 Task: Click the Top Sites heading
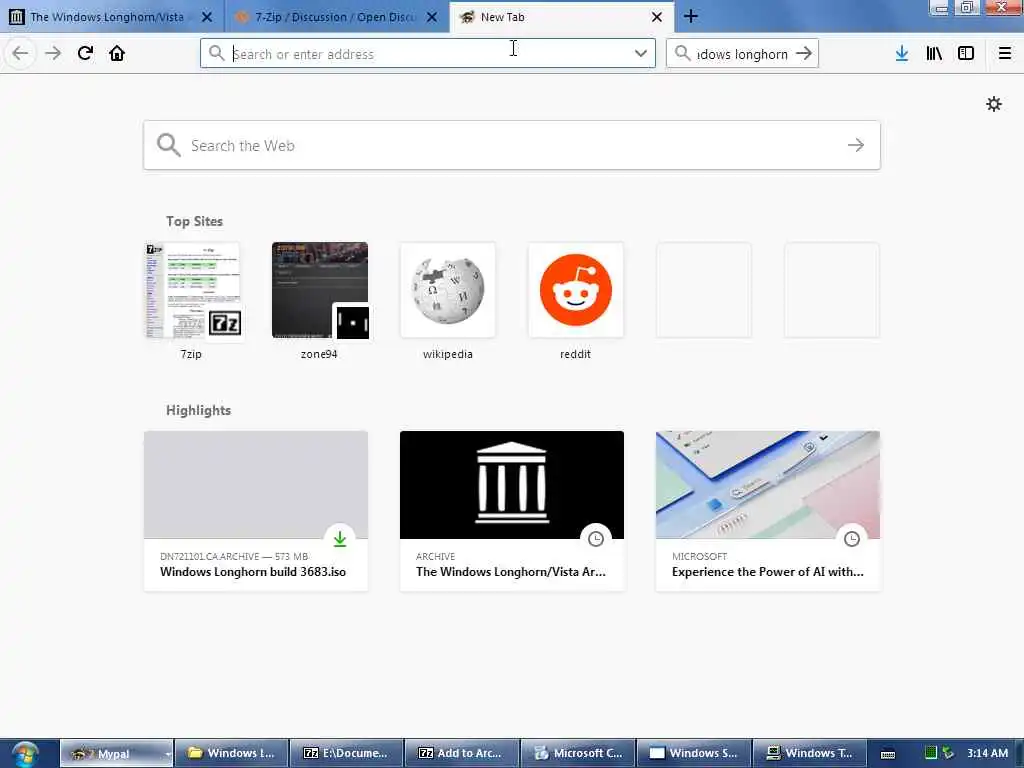pyautogui.click(x=194, y=221)
